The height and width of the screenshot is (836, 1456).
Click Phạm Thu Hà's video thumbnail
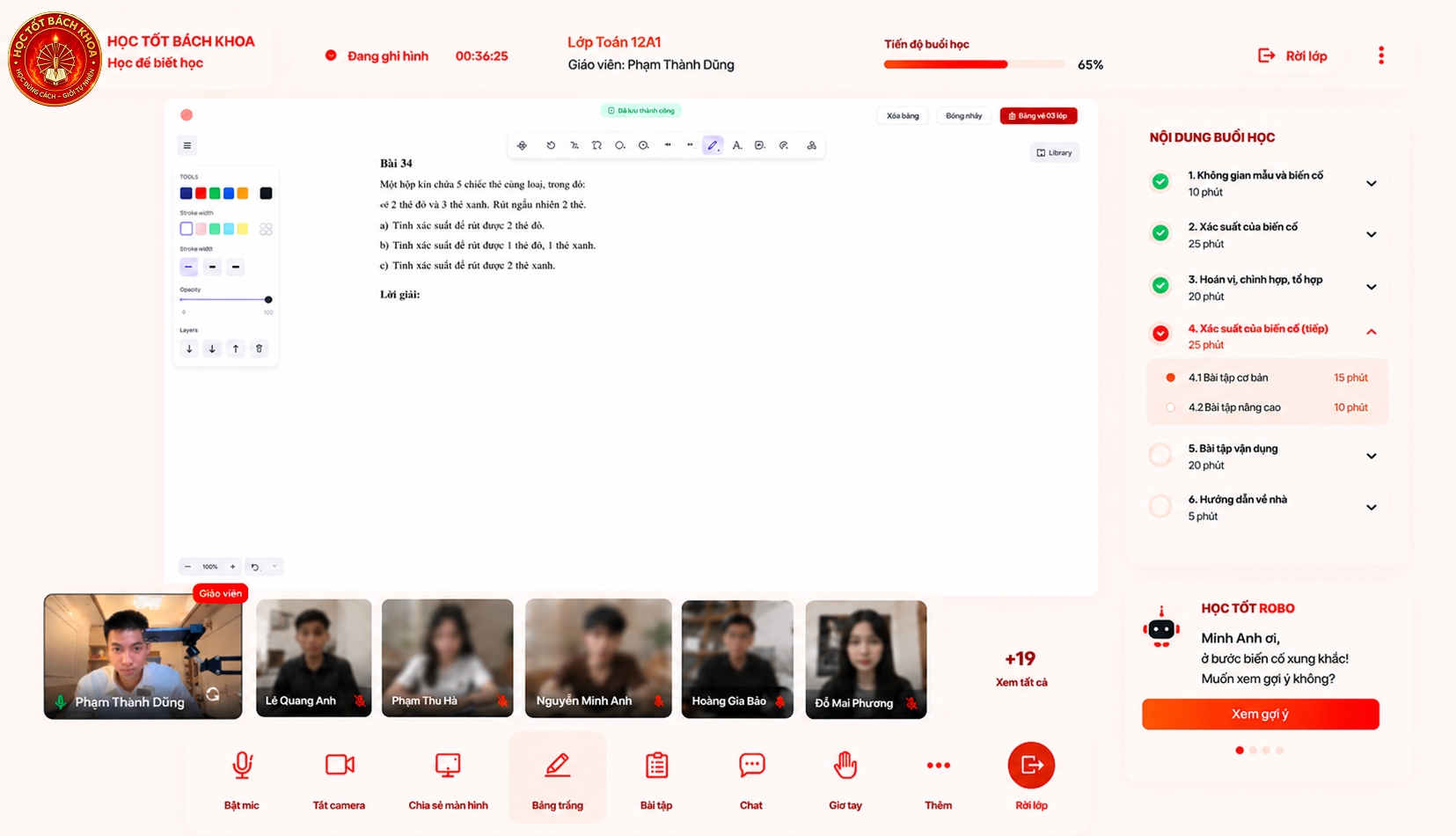(448, 658)
